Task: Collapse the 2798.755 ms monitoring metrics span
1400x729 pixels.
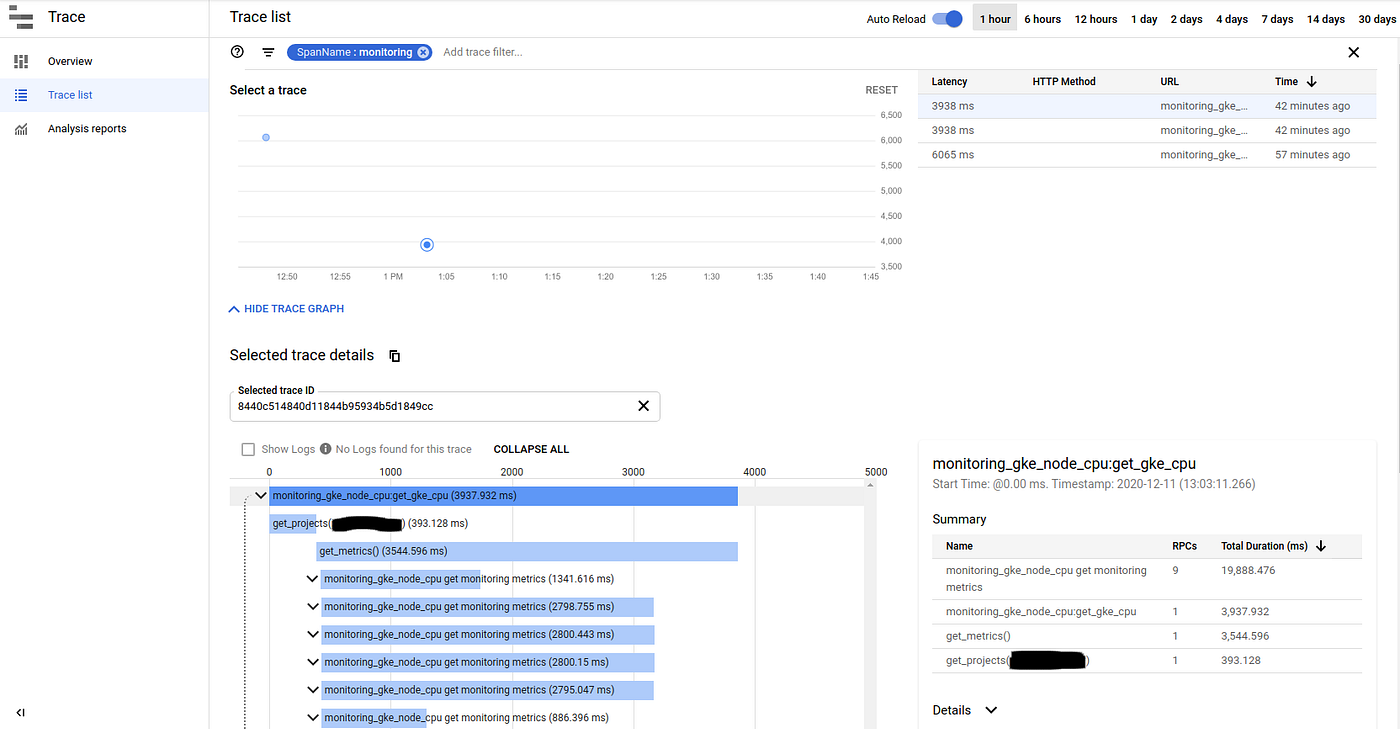Action: coord(313,607)
